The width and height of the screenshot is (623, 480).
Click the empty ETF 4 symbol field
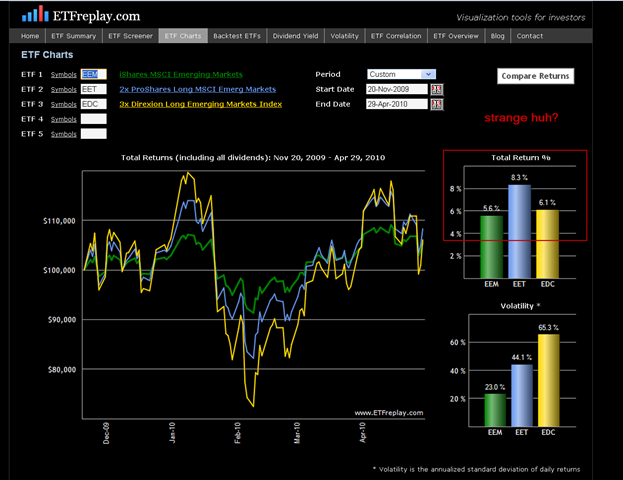pyautogui.click(x=94, y=119)
